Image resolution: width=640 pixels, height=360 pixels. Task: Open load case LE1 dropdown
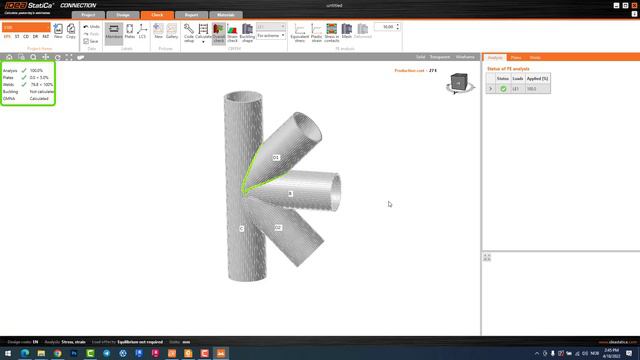point(271,27)
